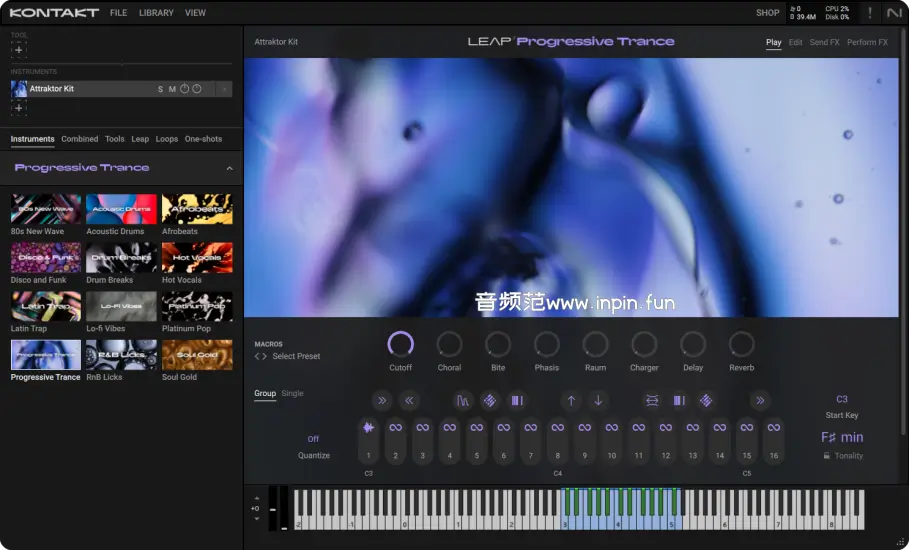This screenshot has width=909, height=550.
Task: Click the loop icon on pad 10
Action: point(612,428)
